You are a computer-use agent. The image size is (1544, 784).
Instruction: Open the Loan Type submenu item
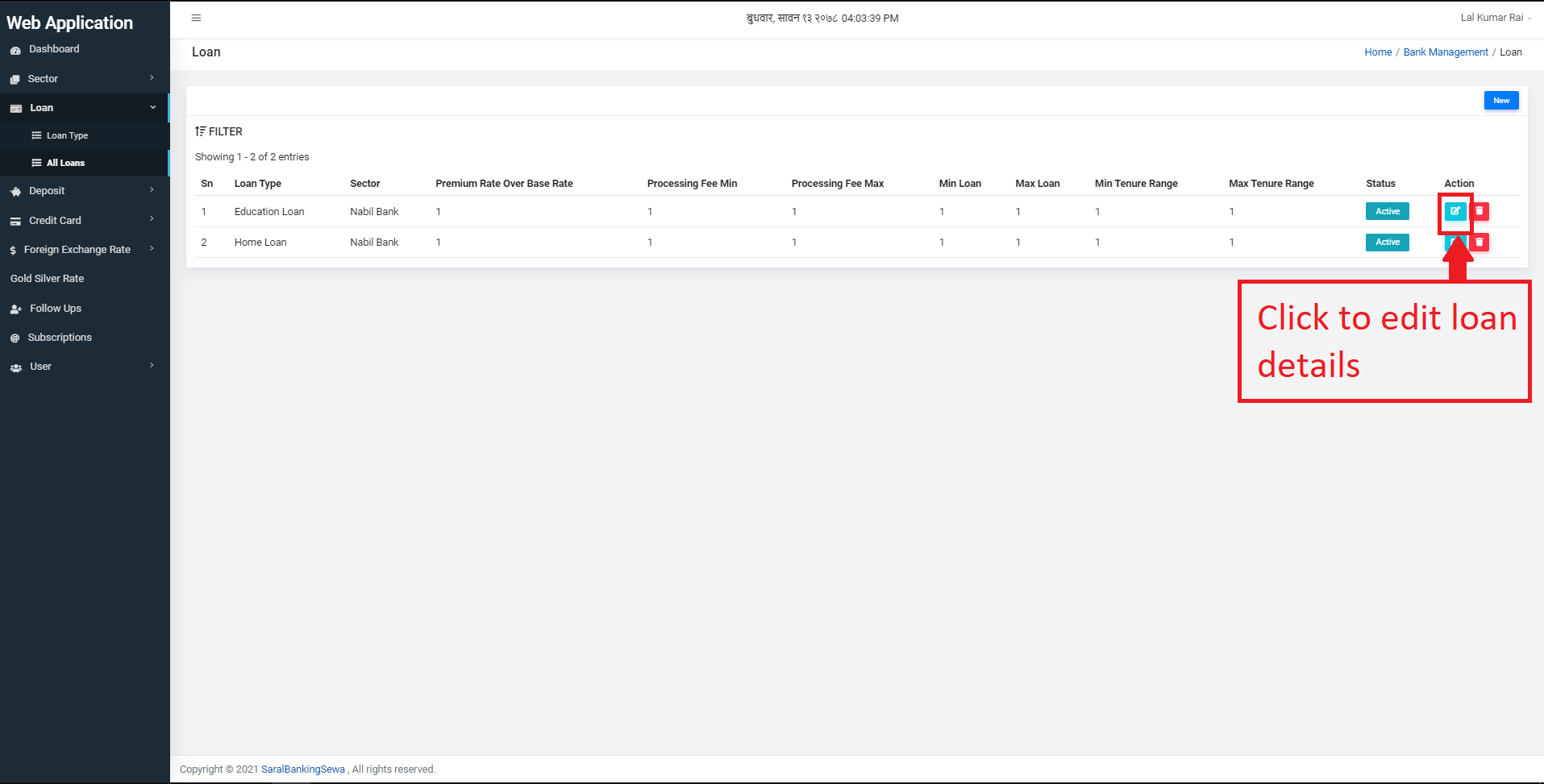pyautogui.click(x=85, y=135)
